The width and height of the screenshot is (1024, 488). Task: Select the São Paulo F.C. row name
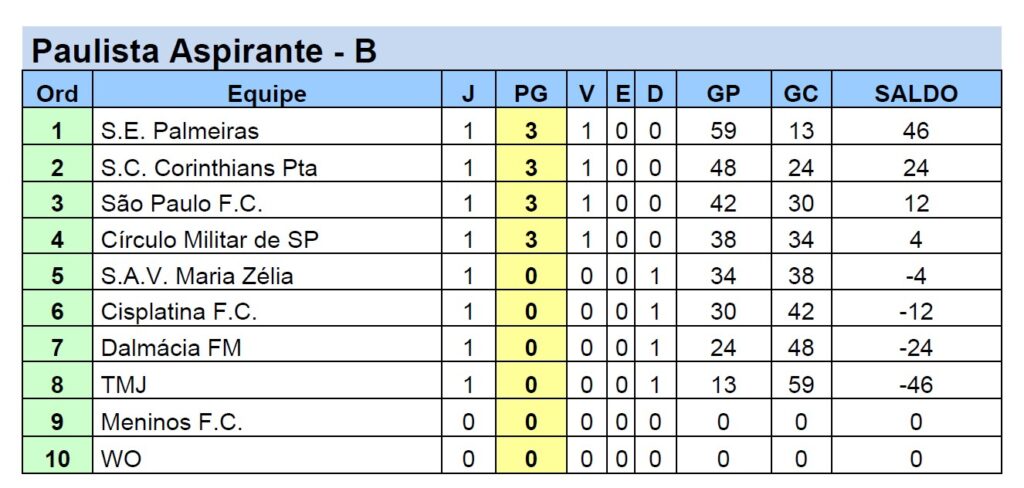181,204
